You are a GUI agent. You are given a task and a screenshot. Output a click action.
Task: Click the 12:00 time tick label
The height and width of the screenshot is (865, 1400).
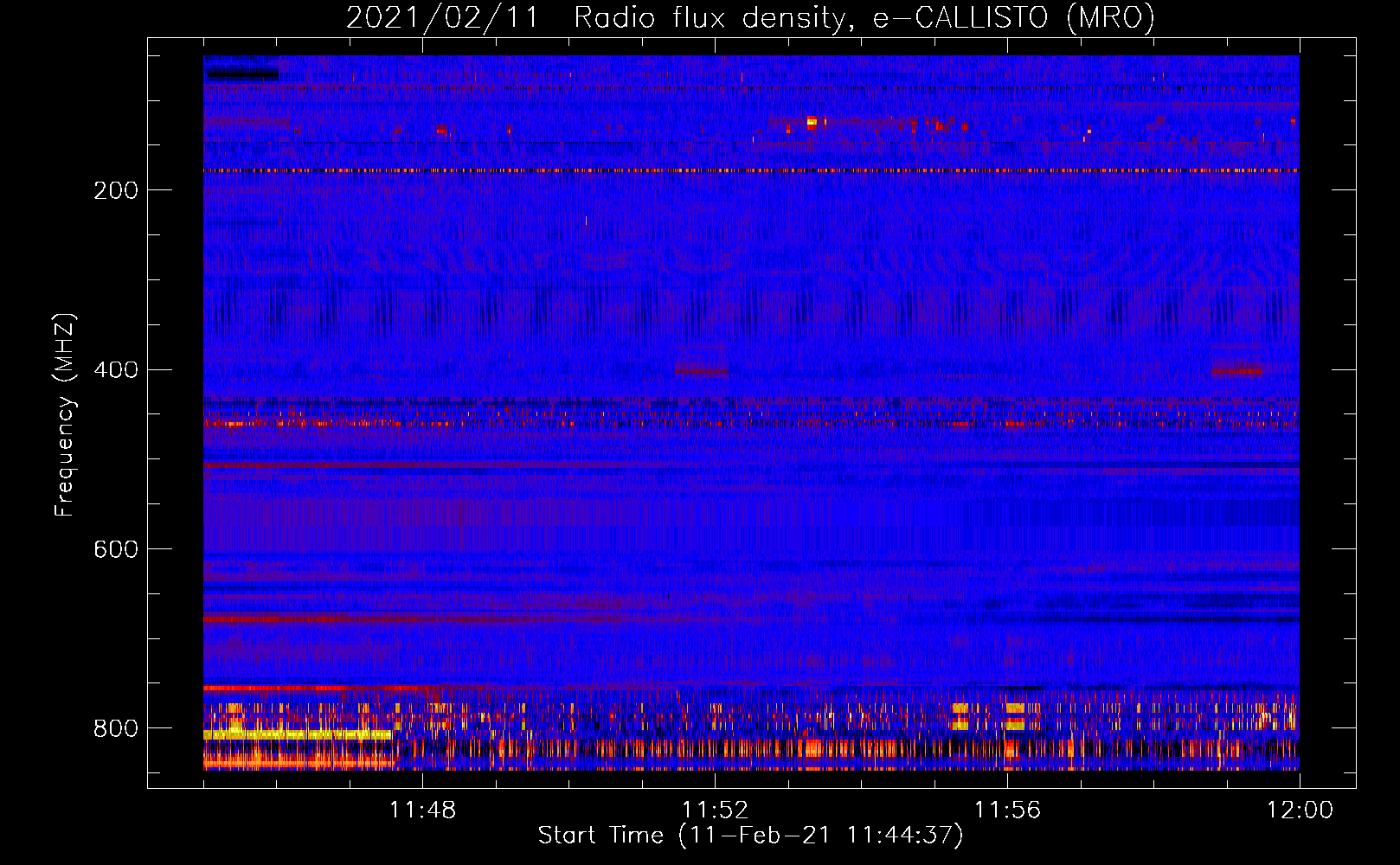coord(1300,810)
